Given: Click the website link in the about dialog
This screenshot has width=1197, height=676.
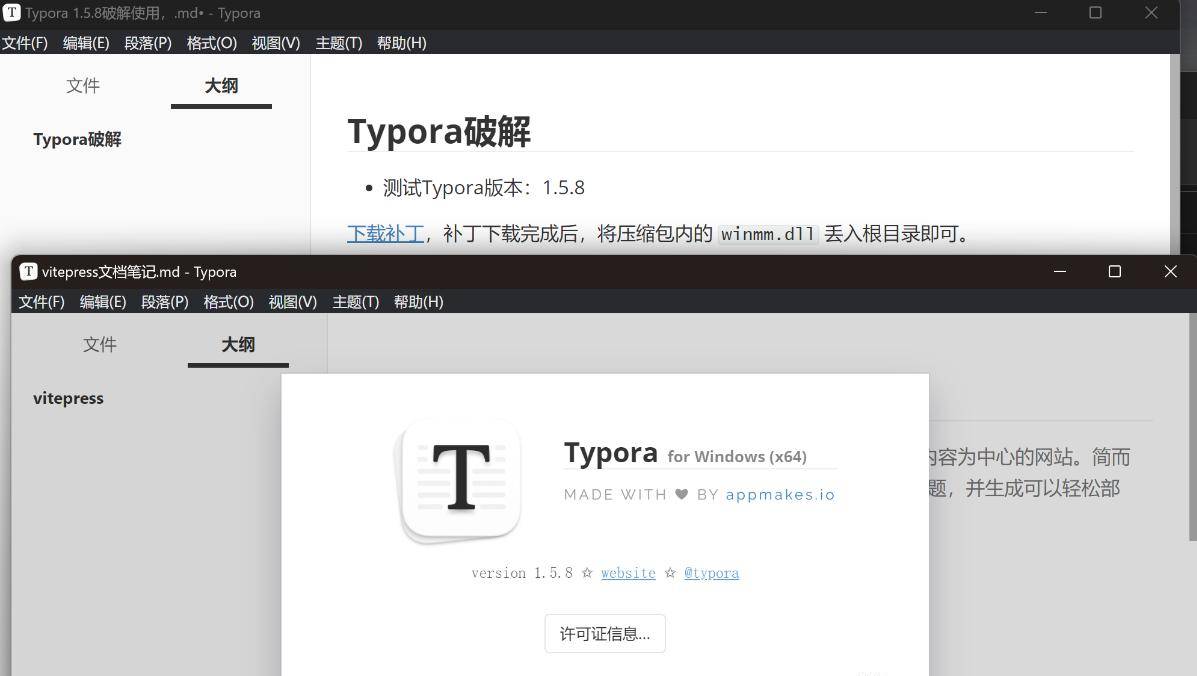Looking at the screenshot, I should [x=628, y=572].
